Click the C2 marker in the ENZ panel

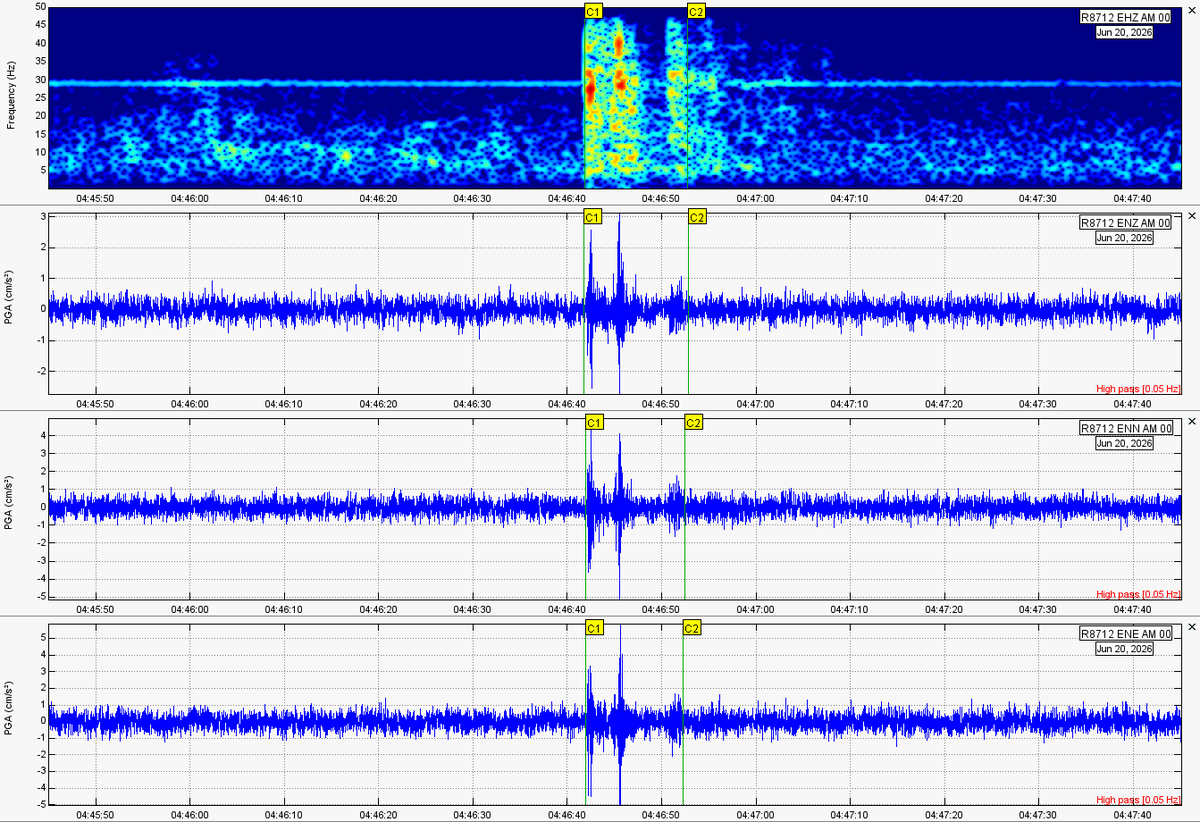tap(697, 217)
